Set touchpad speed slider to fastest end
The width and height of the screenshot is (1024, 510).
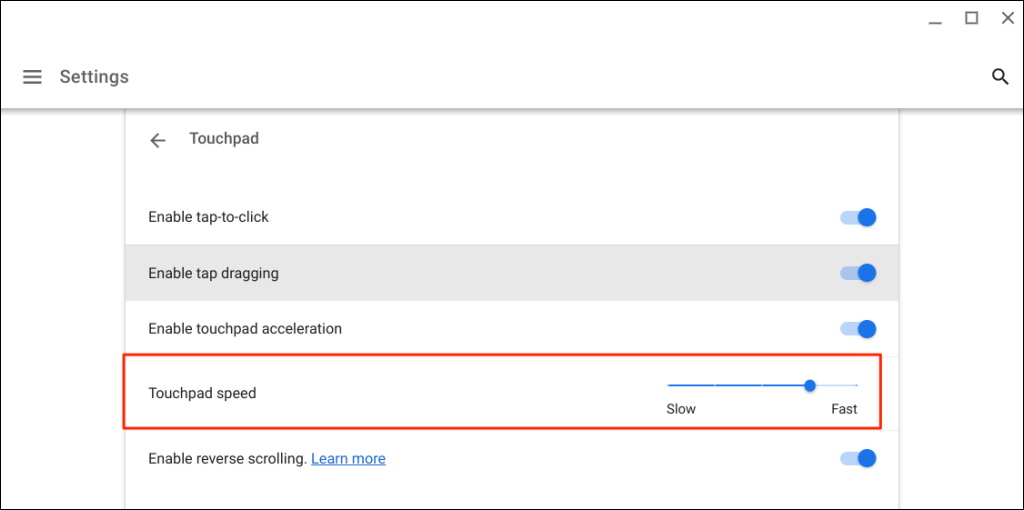857,385
